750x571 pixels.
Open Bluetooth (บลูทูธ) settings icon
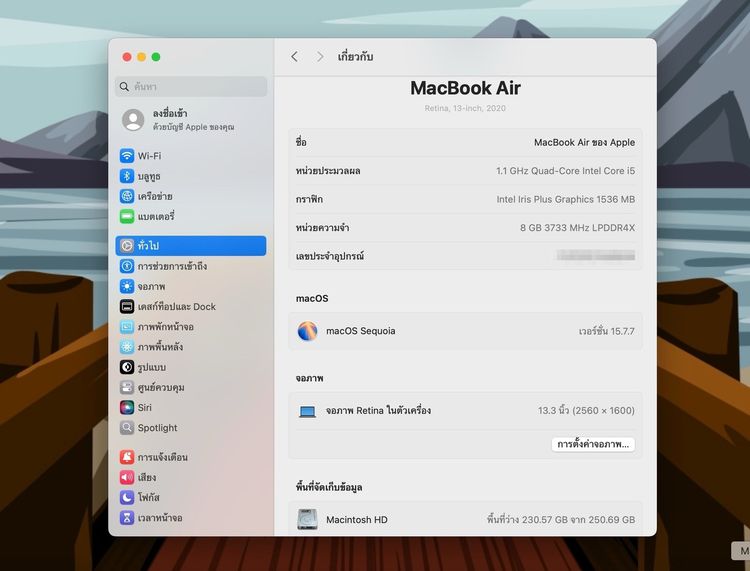[127, 176]
